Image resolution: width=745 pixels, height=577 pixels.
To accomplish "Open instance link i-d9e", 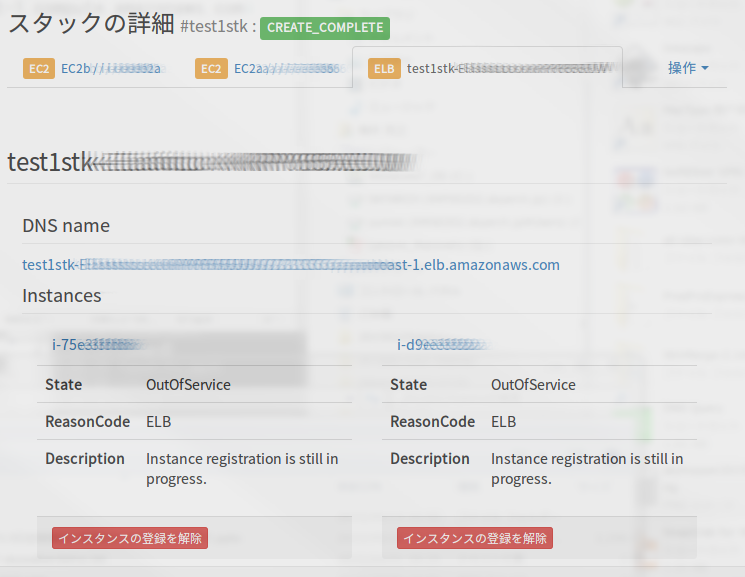I will [x=442, y=344].
